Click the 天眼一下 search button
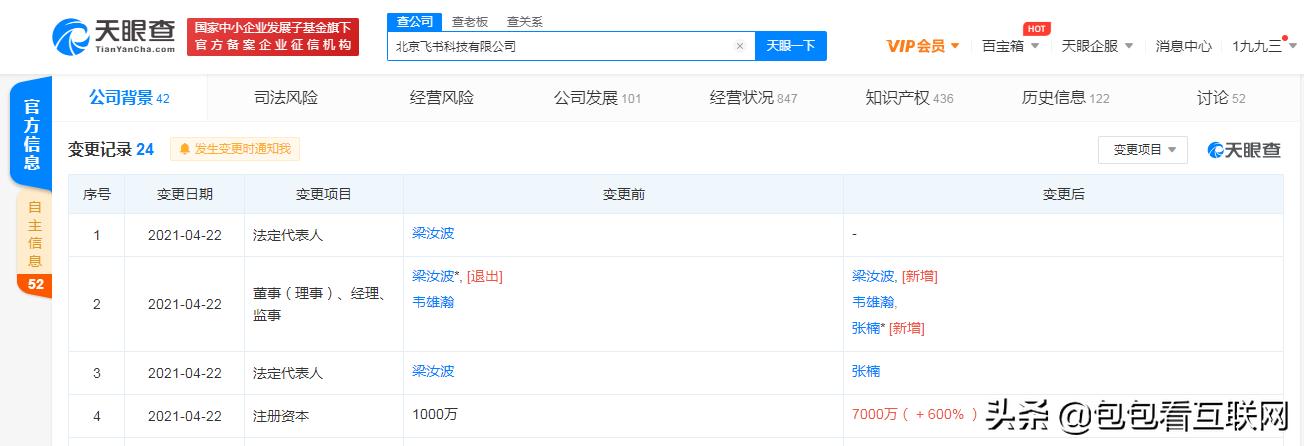This screenshot has height=446, width=1304. [791, 46]
